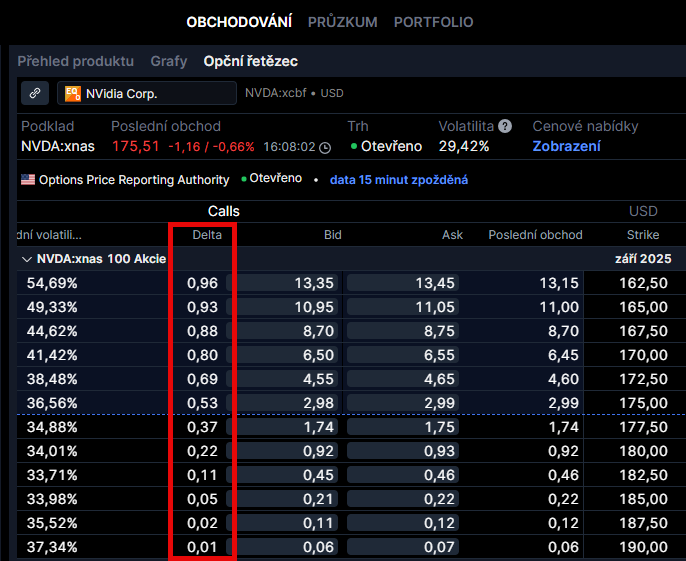Open the Grafy tab
The image size is (686, 561).
coord(169,61)
